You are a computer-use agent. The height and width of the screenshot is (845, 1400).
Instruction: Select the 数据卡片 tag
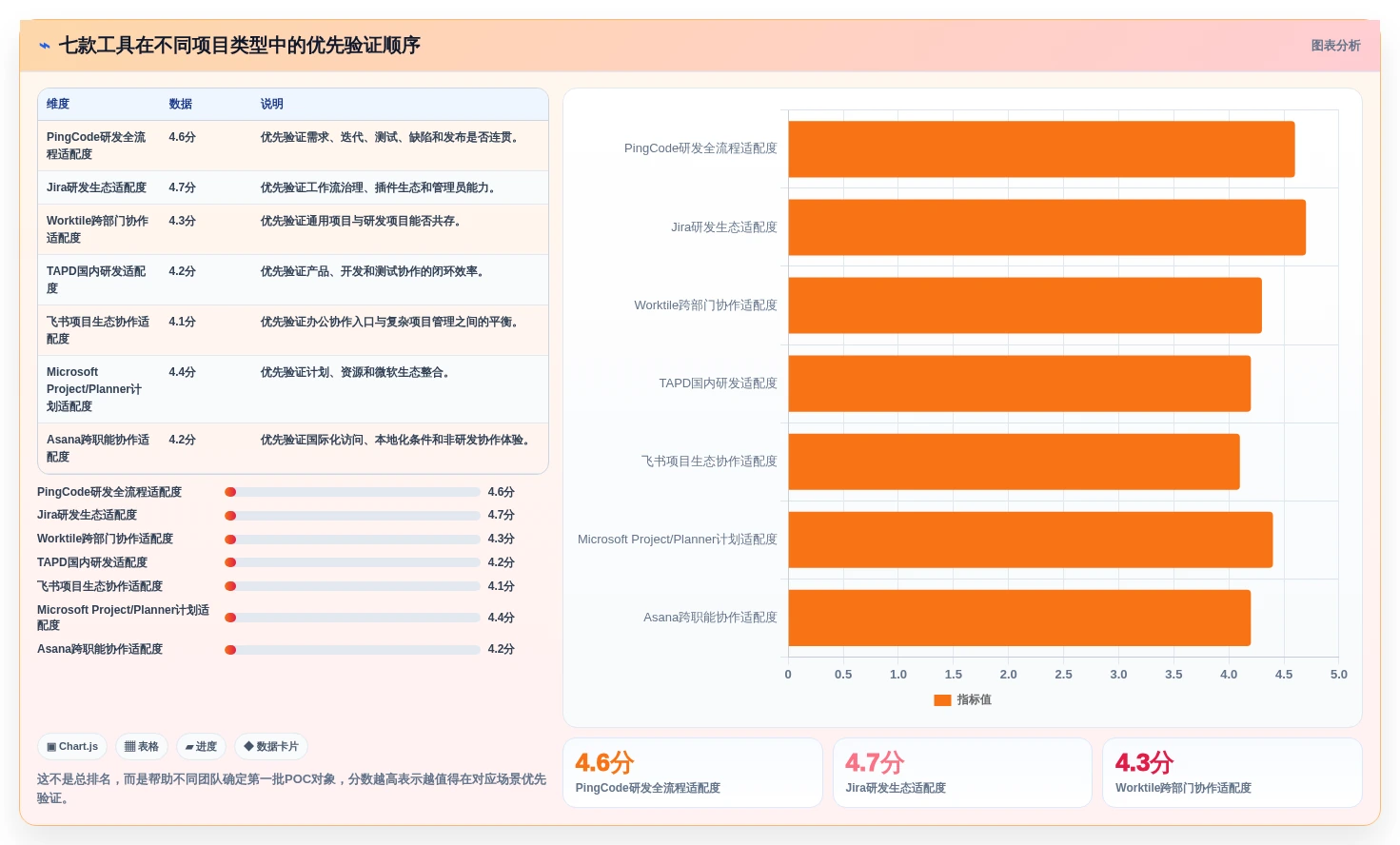click(x=271, y=747)
